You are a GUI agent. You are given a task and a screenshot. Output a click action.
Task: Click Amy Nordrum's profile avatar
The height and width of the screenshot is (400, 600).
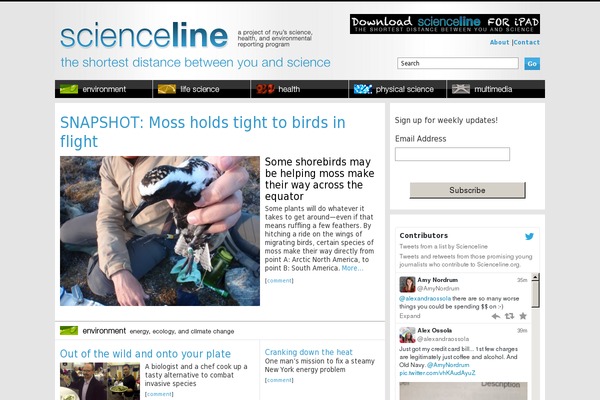tap(407, 284)
